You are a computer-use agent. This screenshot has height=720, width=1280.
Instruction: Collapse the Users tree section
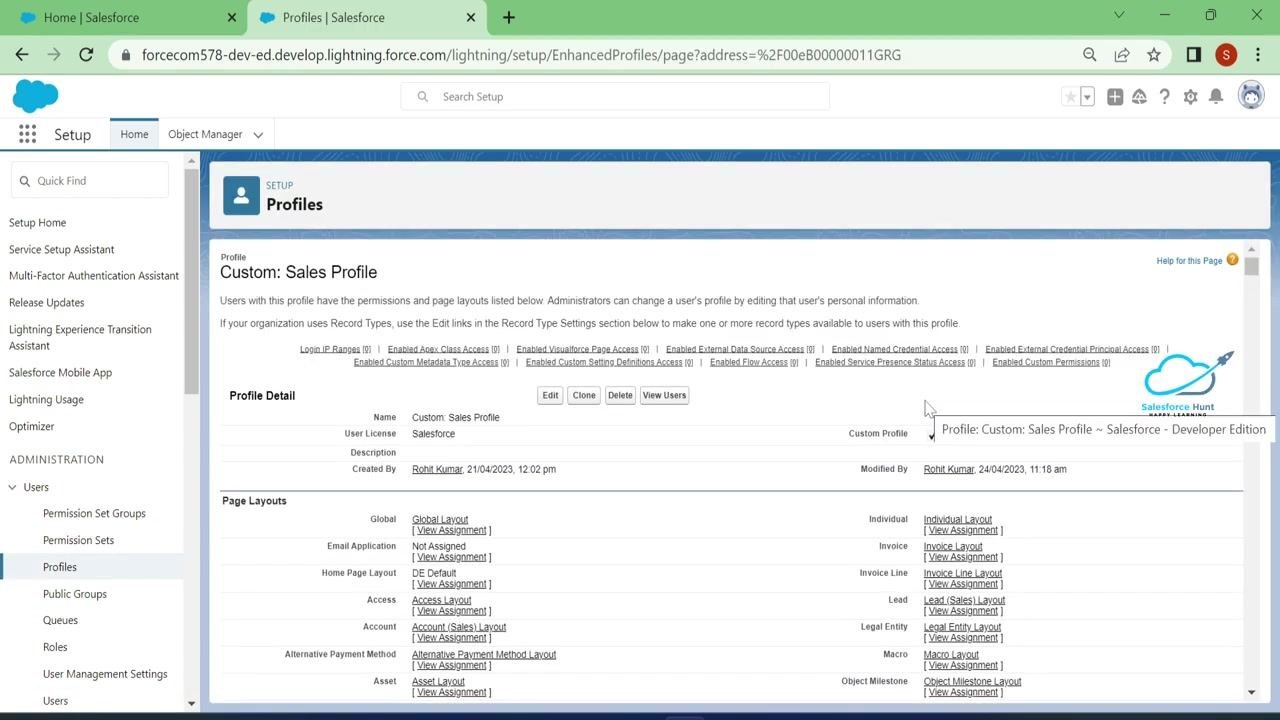(x=13, y=487)
